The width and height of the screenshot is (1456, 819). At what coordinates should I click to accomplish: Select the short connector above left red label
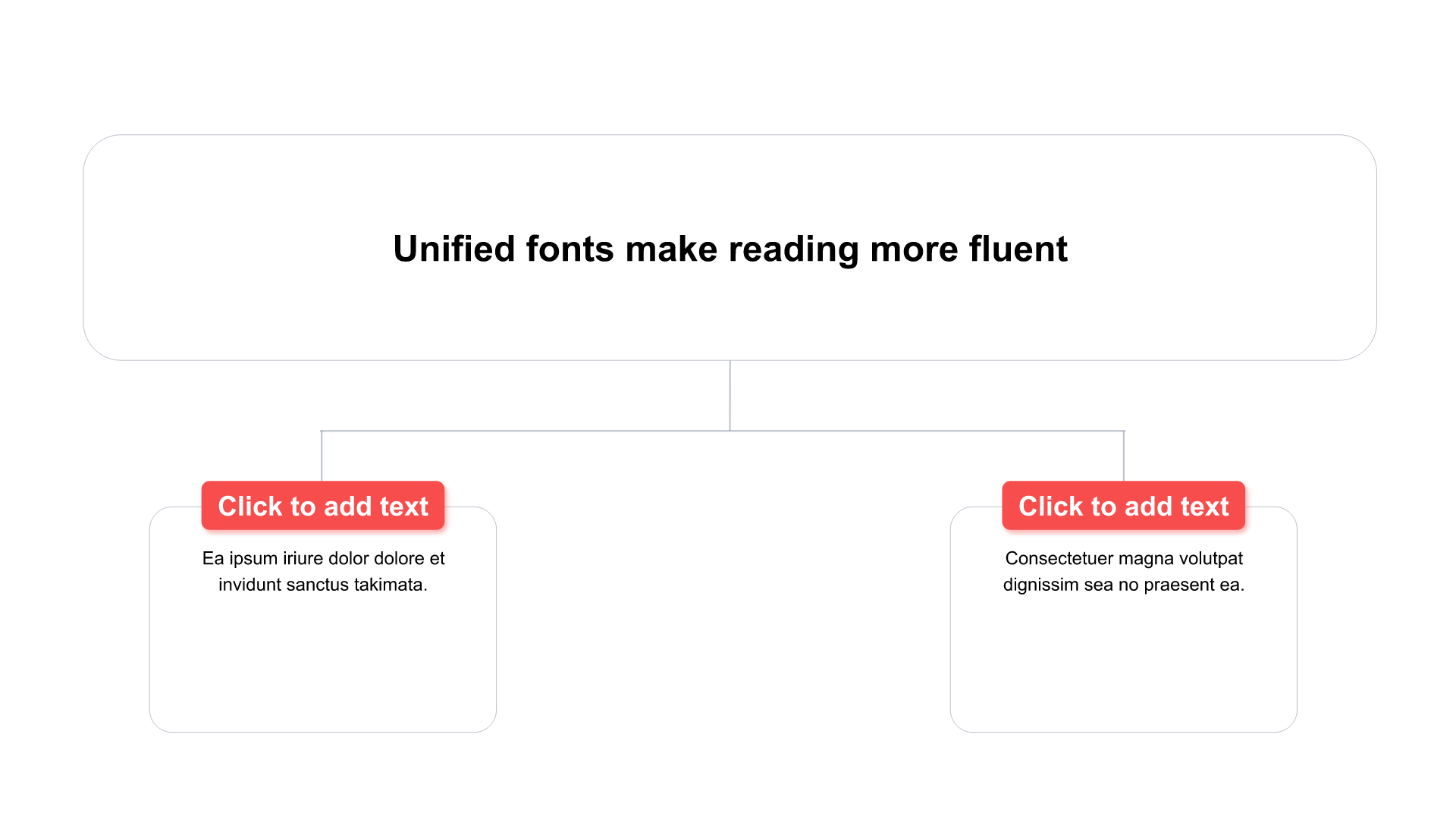pos(322,456)
